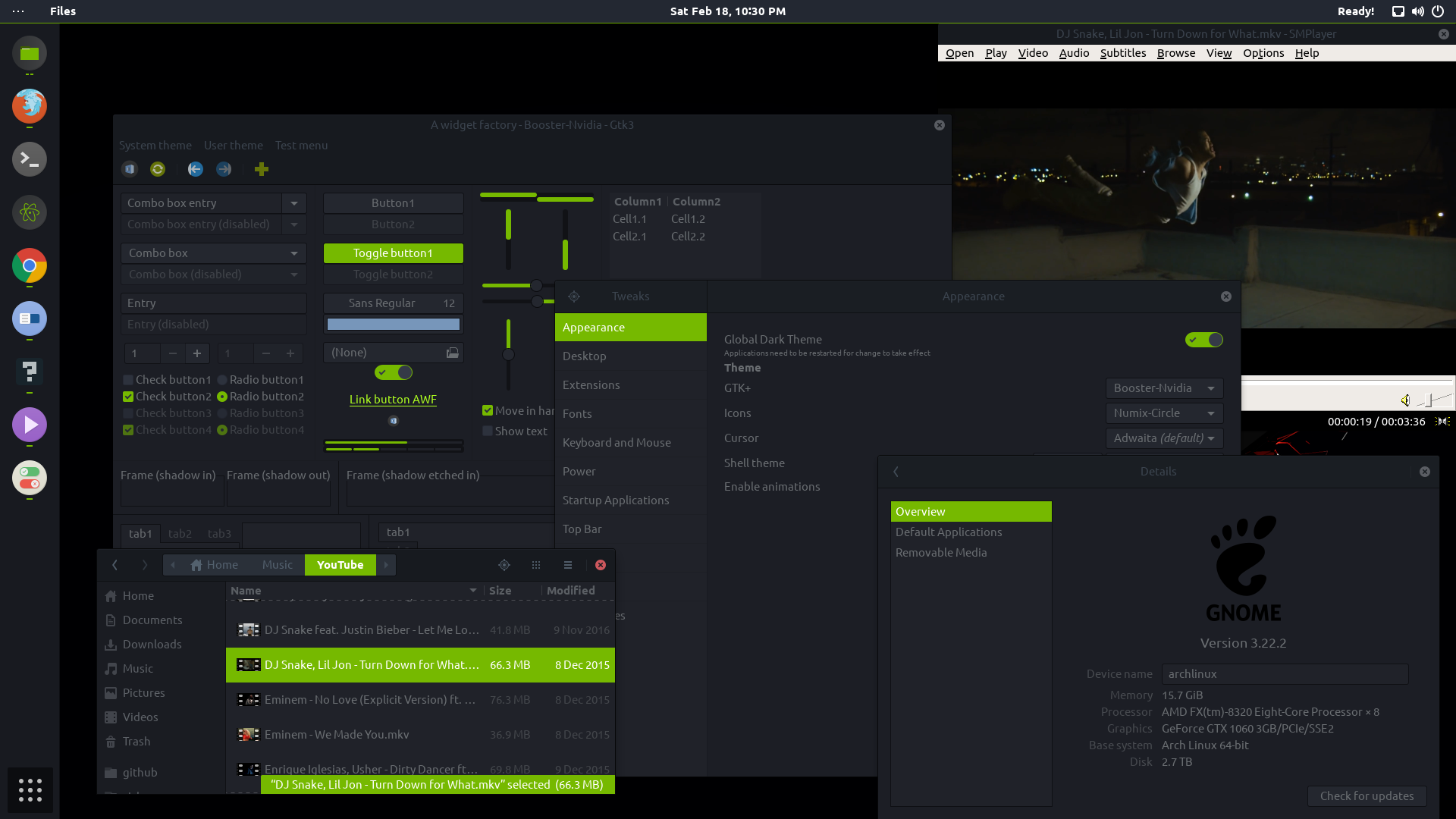
Task: Open the Sans Regular font chooser
Action: point(394,303)
